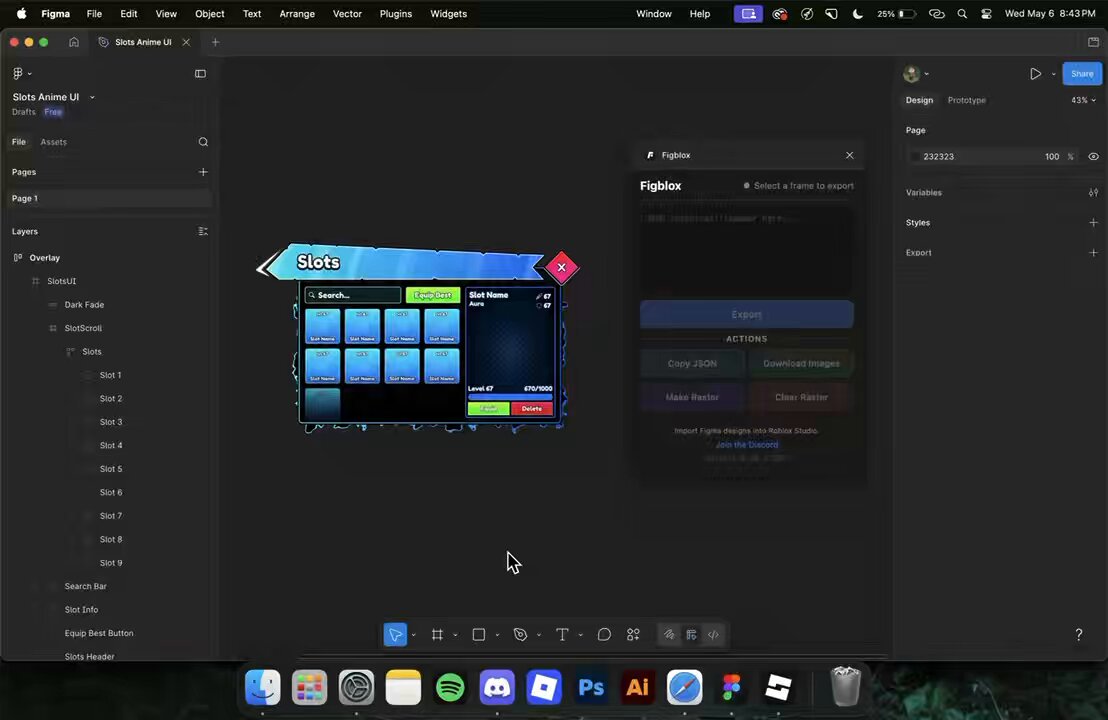Select the Frame tool
This screenshot has width=1108, height=720.
[437, 635]
